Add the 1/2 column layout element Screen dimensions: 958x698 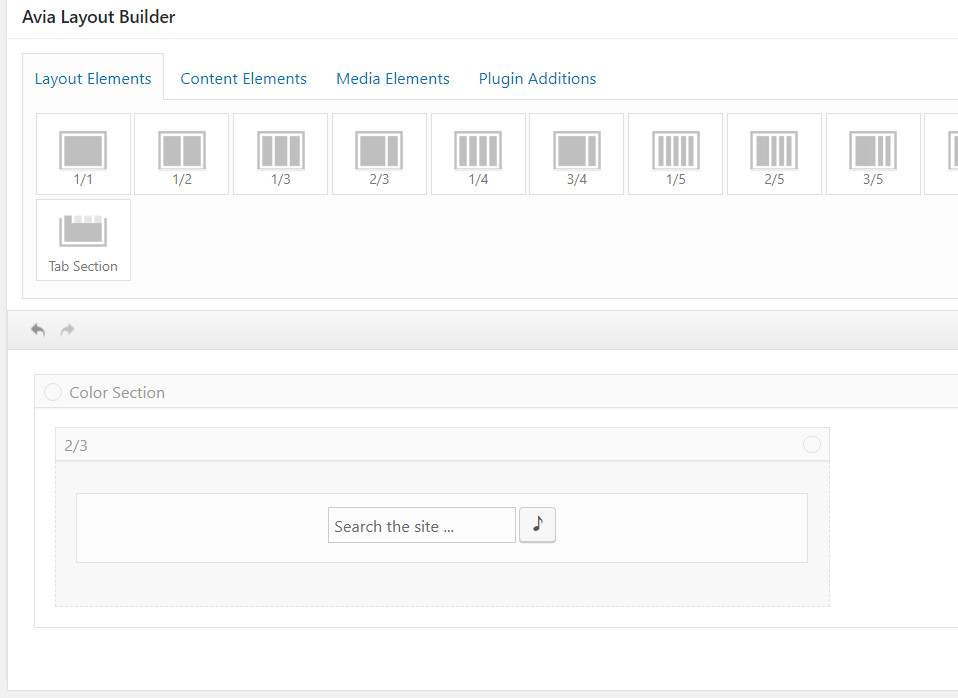click(181, 154)
